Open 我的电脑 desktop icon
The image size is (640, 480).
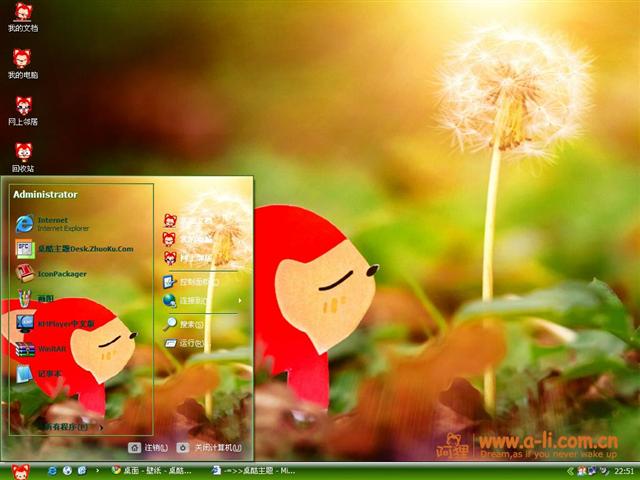[x=23, y=64]
